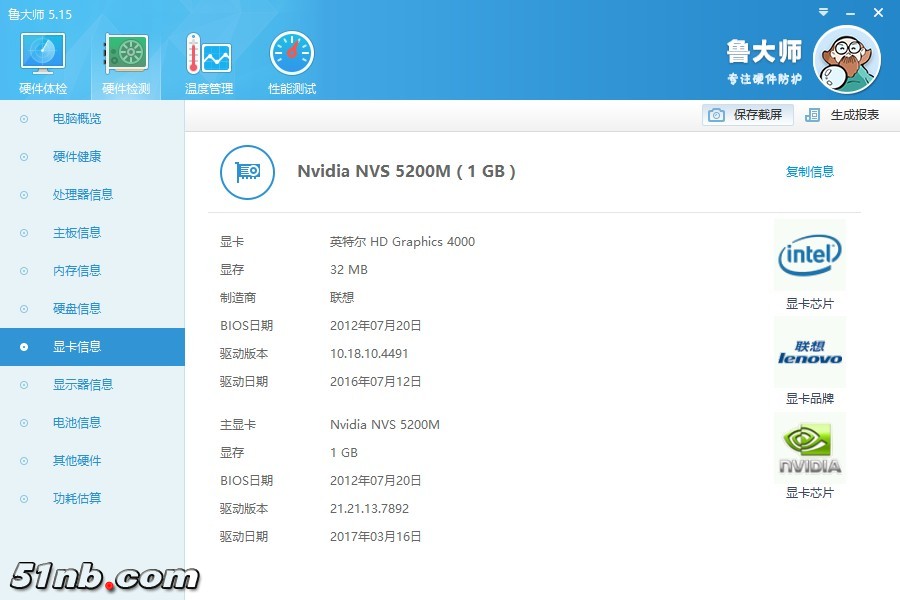This screenshot has width=900, height=600.
Task: Select 处理器信息 in the sidebar
Action: pos(83,195)
